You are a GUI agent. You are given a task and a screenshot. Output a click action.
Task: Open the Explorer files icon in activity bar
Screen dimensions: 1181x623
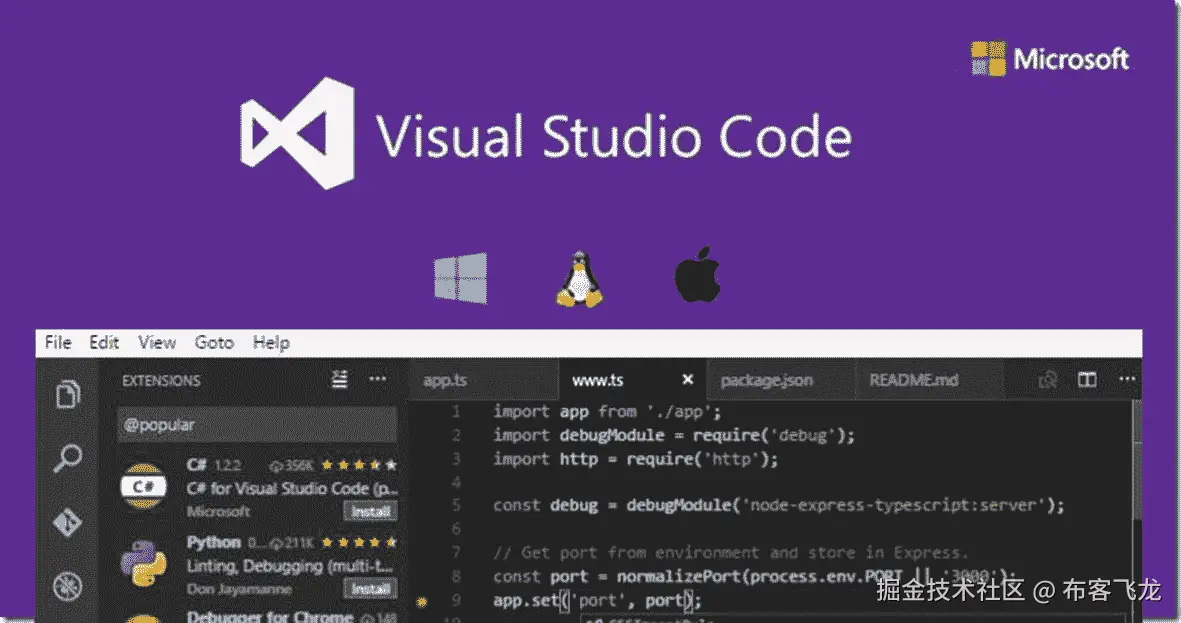(68, 393)
